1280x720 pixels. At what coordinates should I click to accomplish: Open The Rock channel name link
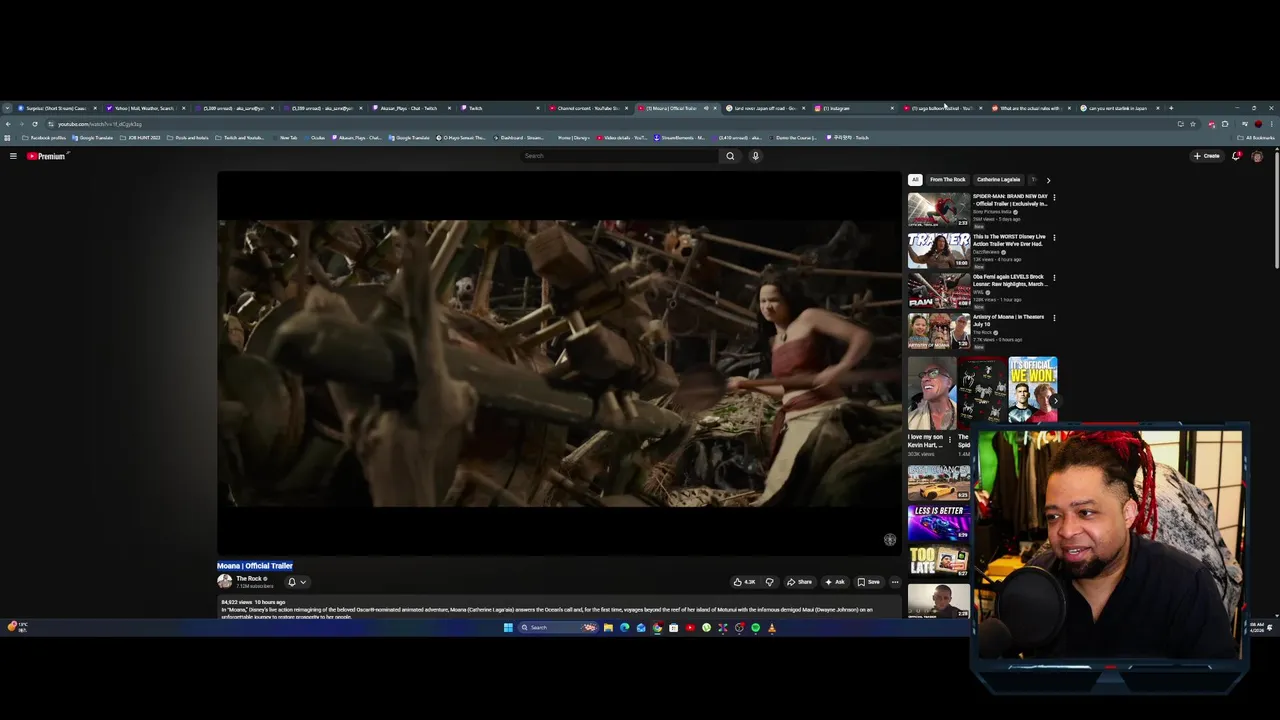249,579
